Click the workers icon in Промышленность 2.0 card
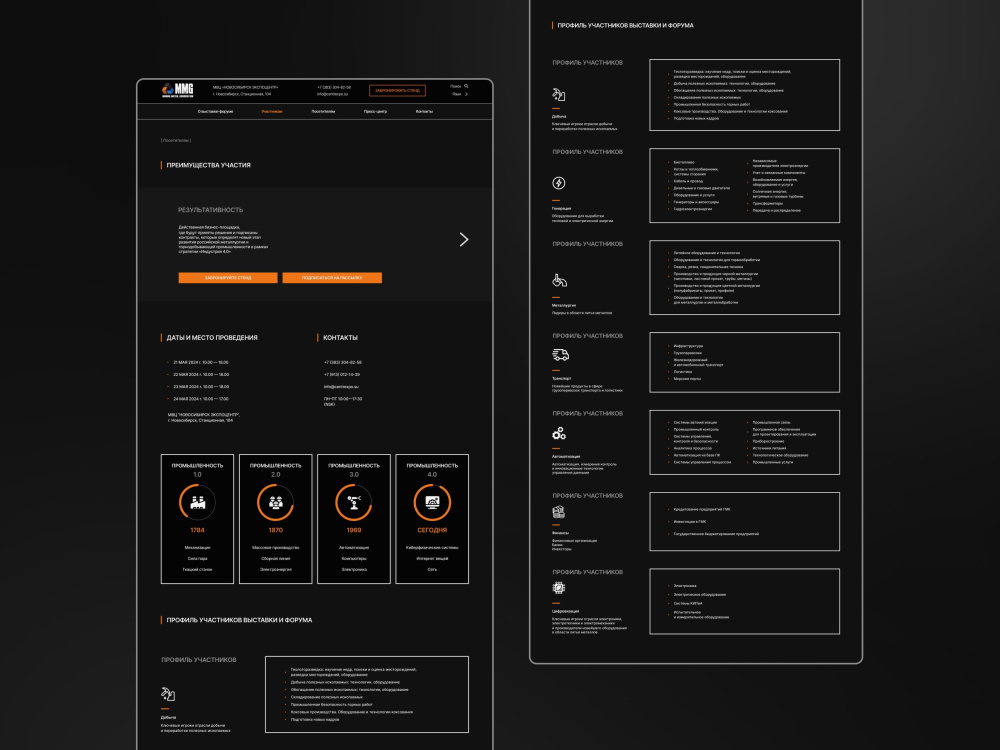Image resolution: width=1000 pixels, height=750 pixels. [276, 503]
